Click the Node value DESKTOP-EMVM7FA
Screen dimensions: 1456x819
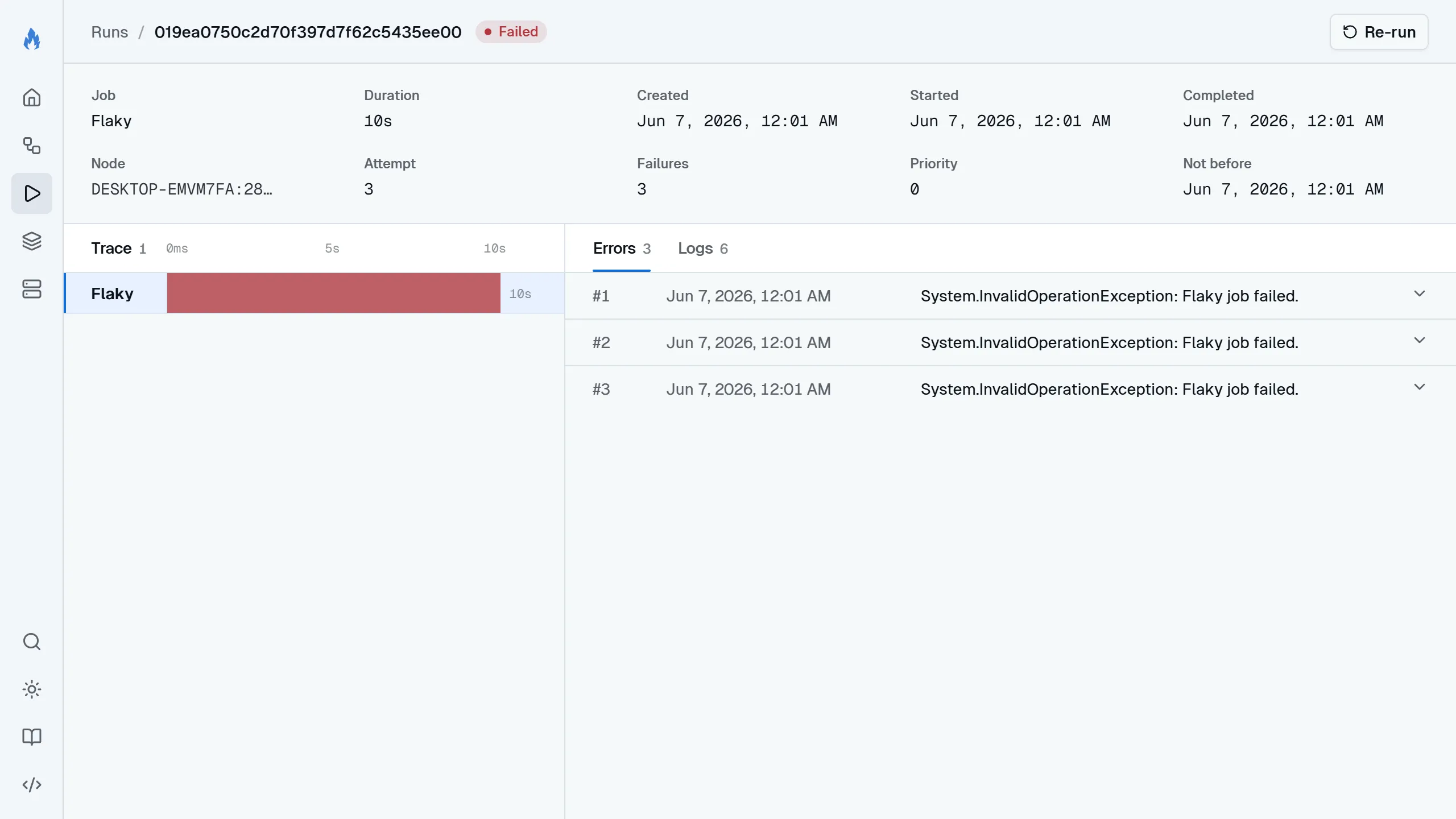(x=182, y=189)
